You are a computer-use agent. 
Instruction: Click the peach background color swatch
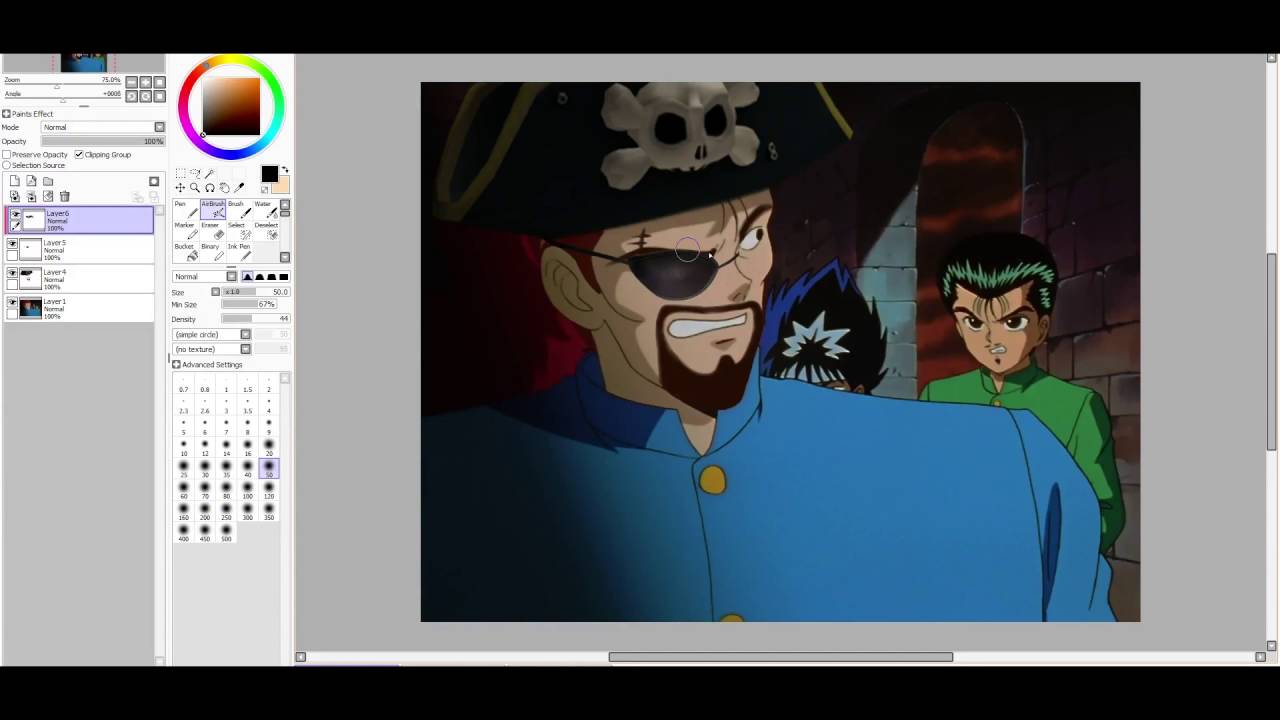coord(283,187)
